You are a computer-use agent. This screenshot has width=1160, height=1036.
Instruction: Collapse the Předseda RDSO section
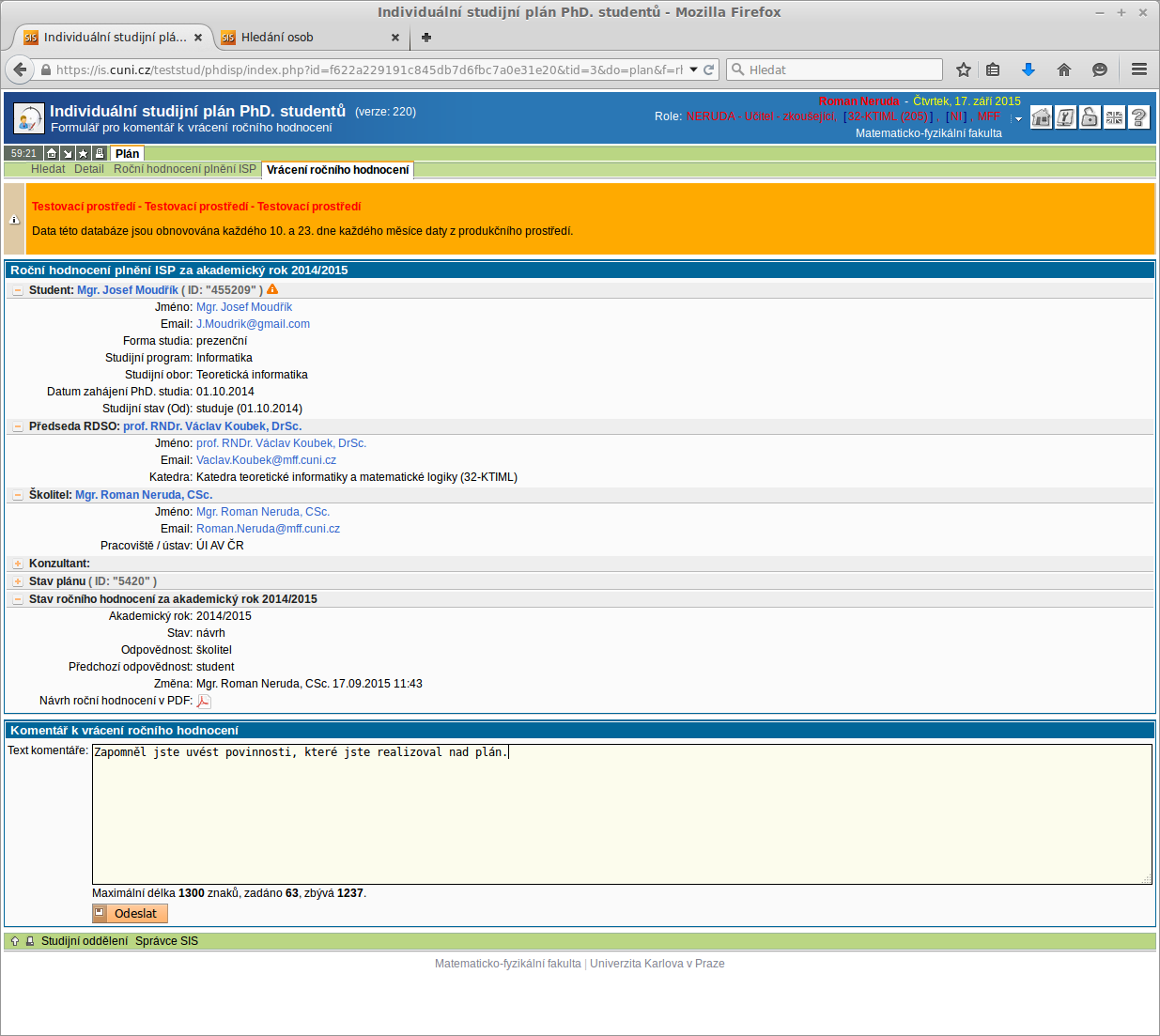coord(18,426)
